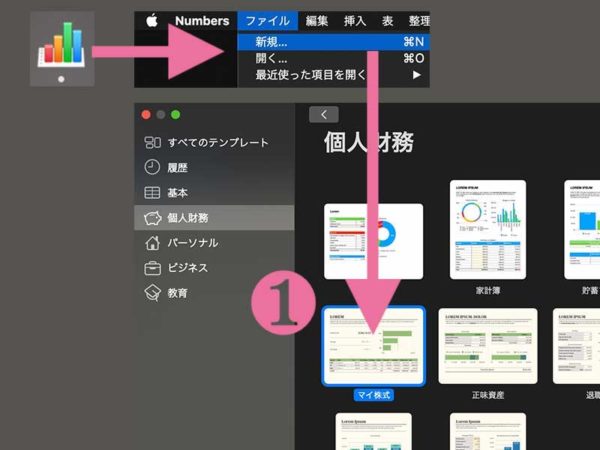Click the 個人財務 piggy bank icon
Screen dimensions: 600x450
pyautogui.click(x=152, y=218)
